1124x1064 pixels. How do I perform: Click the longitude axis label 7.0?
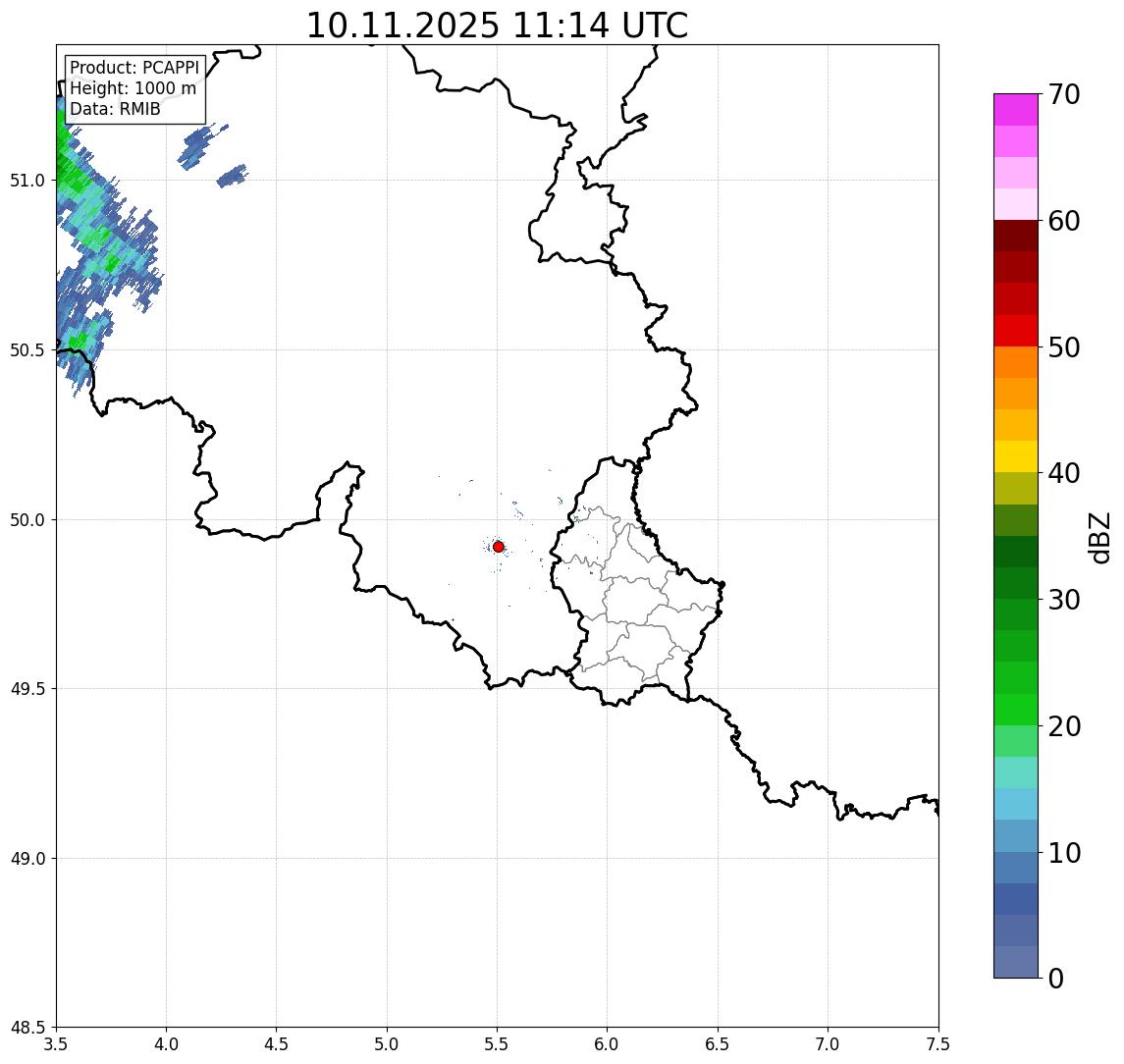coord(828,1044)
